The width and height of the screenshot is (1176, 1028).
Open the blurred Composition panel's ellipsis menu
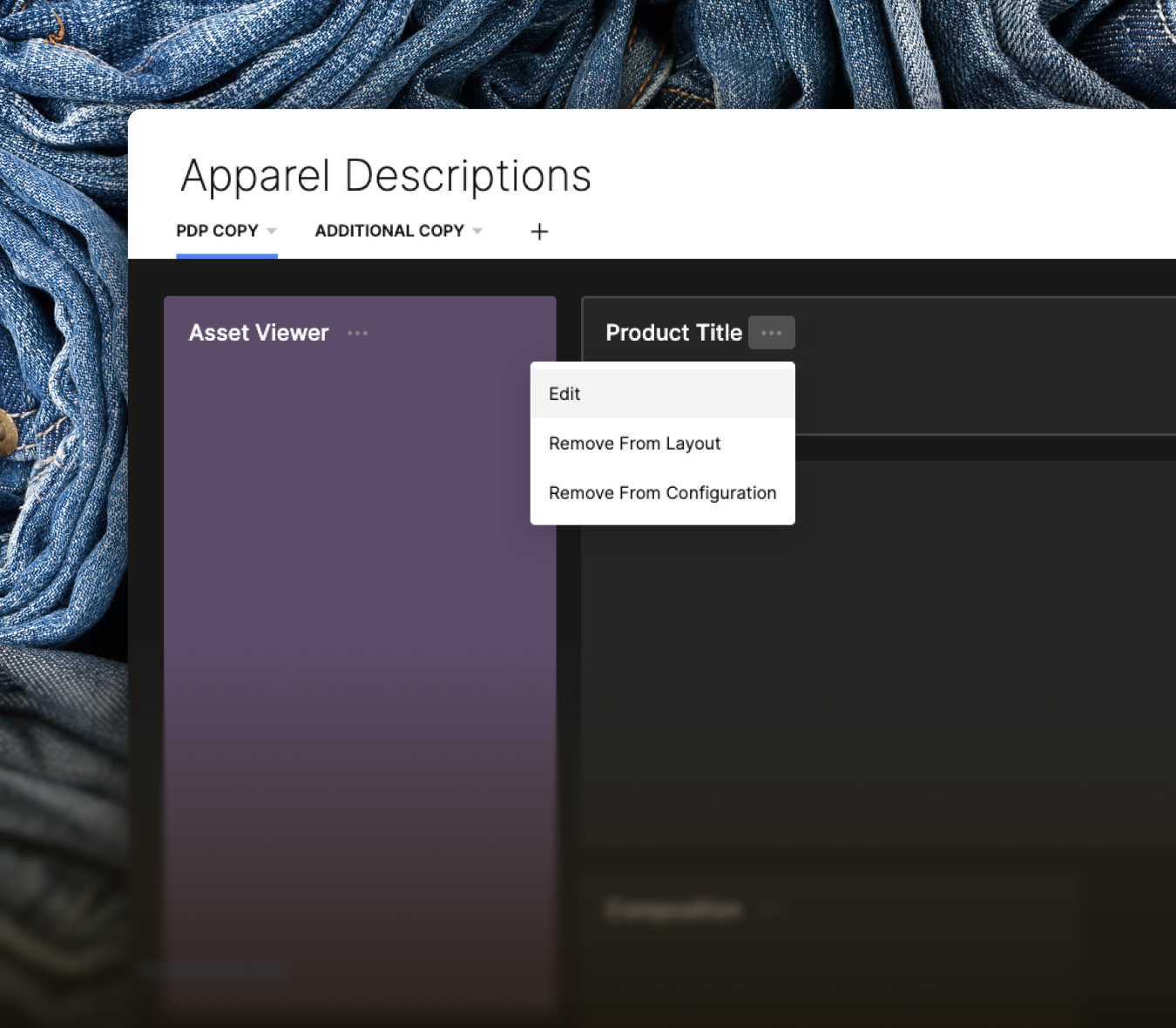769,910
